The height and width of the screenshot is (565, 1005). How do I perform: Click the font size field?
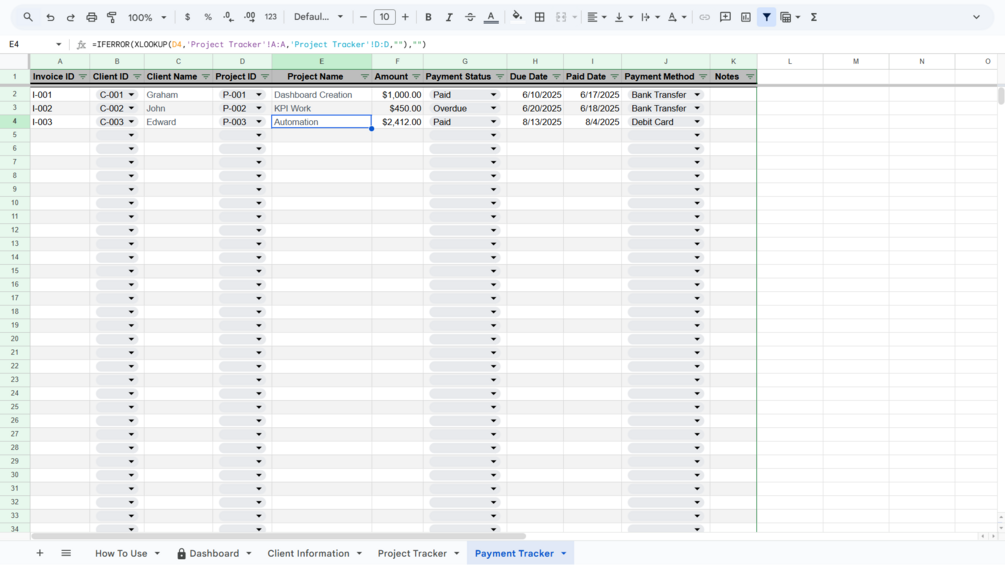(385, 17)
